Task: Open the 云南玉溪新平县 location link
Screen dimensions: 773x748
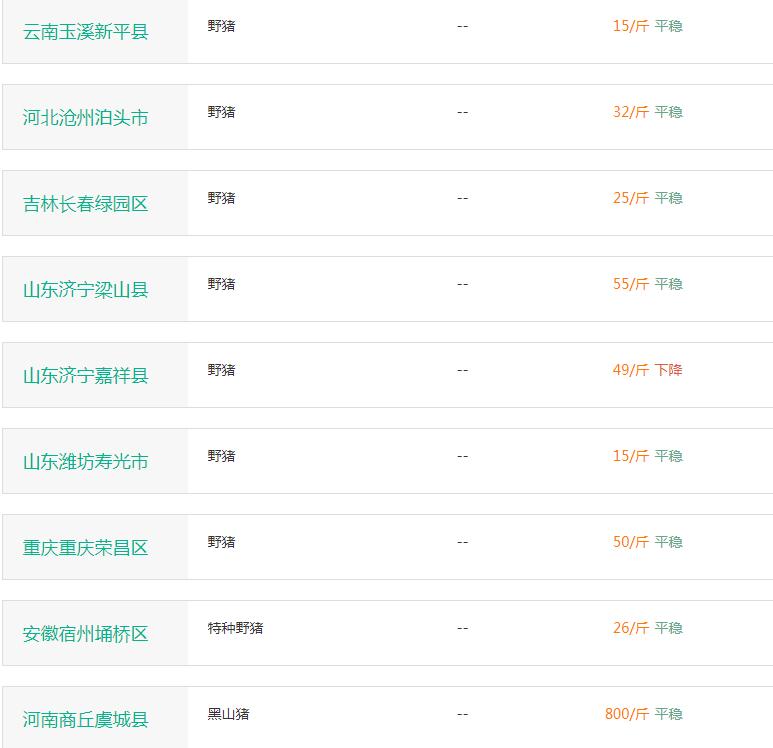Action: [85, 32]
